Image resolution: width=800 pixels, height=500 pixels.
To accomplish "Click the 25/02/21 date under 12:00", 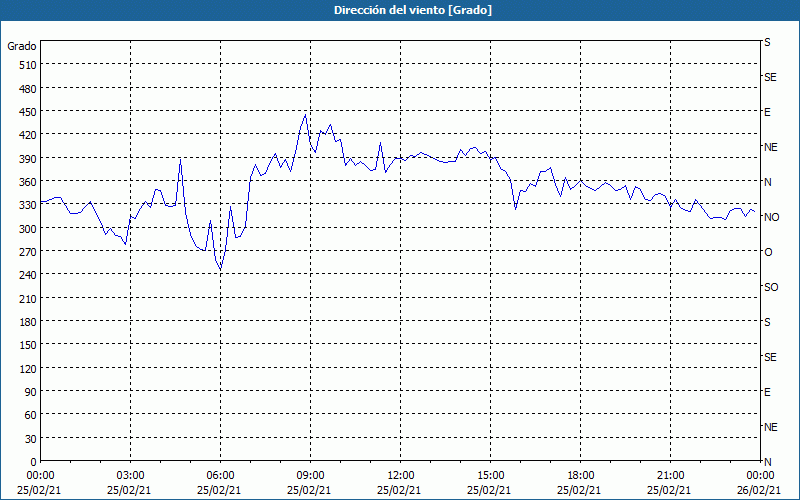I will 399,490.
